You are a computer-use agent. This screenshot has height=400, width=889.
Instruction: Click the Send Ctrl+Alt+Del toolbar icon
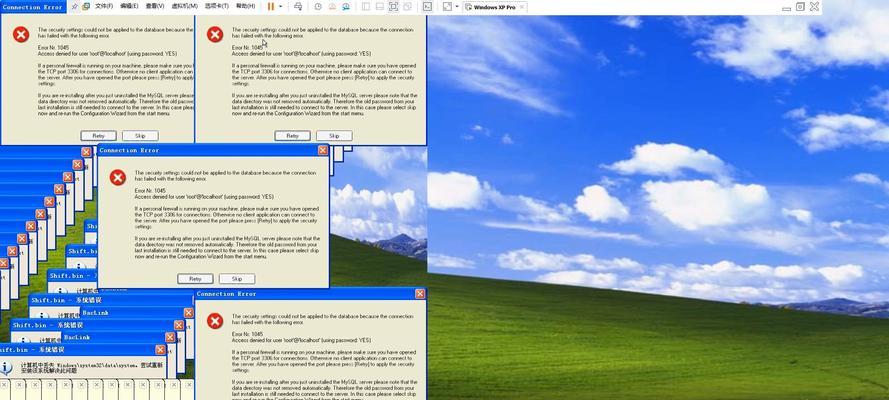click(x=298, y=6)
